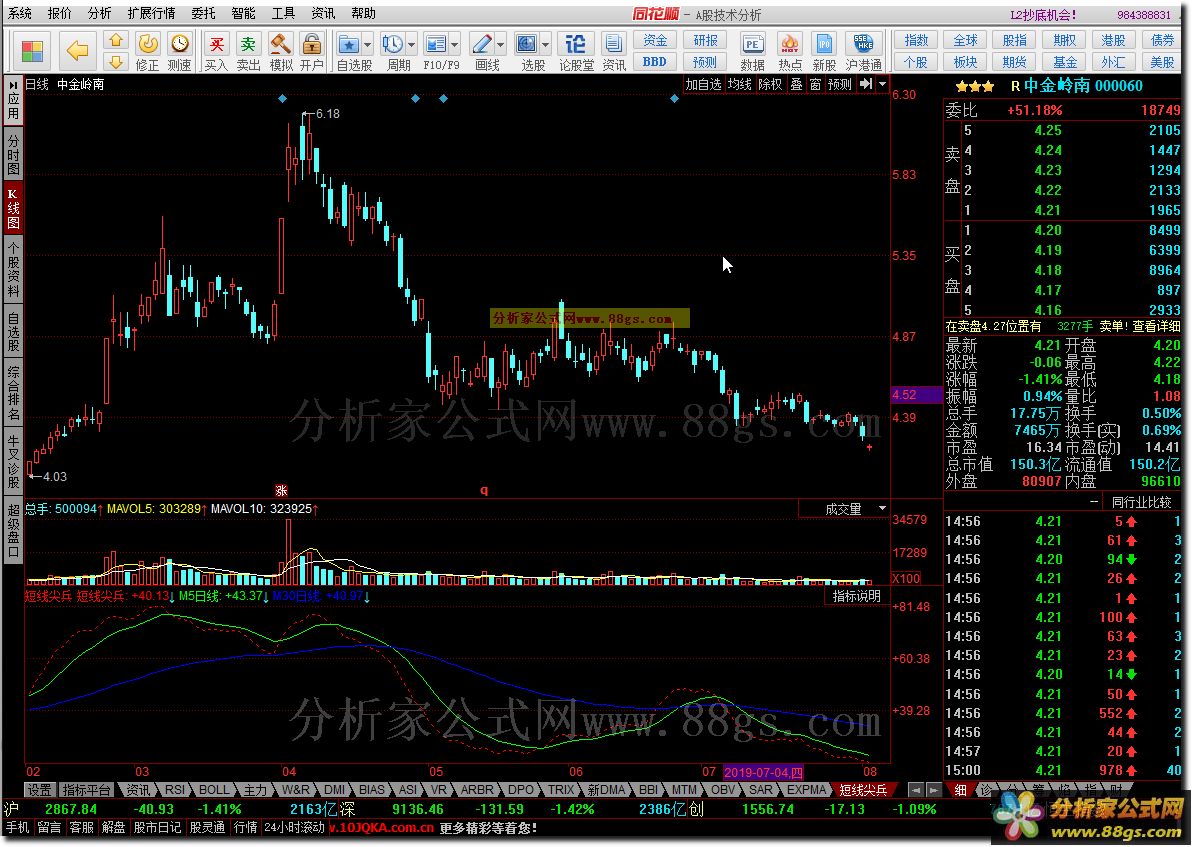Click the yellow back arrow icon
This screenshot has height=847, width=1193.
[x=78, y=51]
